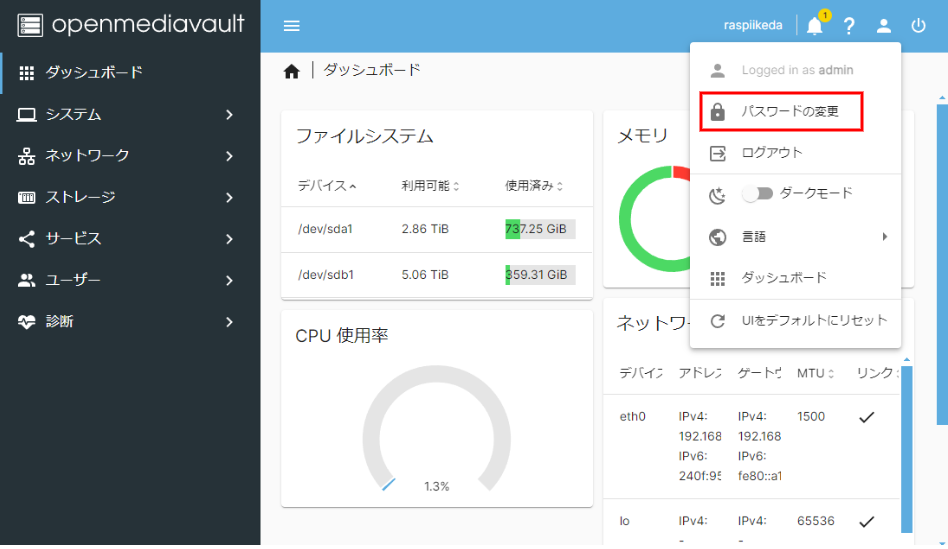
Task: Expand the システム sidebar section
Action: coord(130,114)
